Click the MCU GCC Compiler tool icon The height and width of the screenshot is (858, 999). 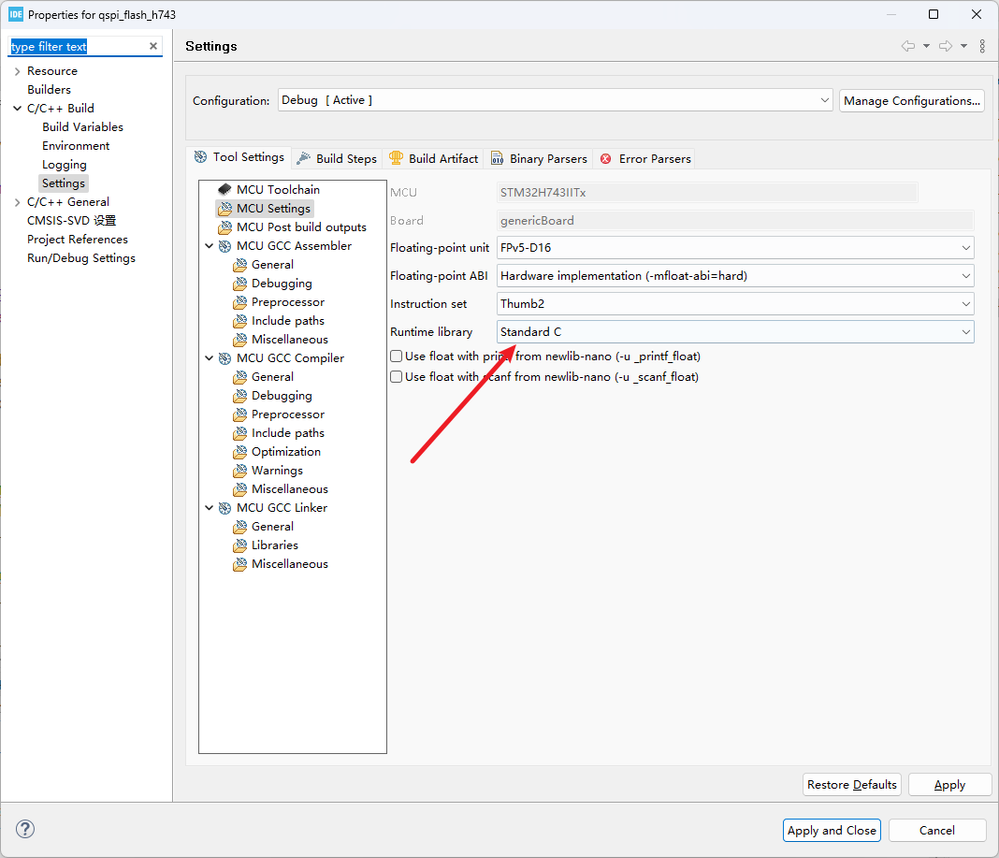225,358
